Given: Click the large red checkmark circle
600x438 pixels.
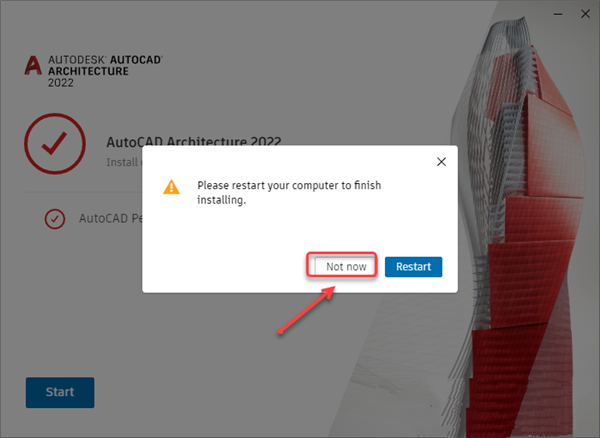Looking at the screenshot, I should pyautogui.click(x=55, y=143).
